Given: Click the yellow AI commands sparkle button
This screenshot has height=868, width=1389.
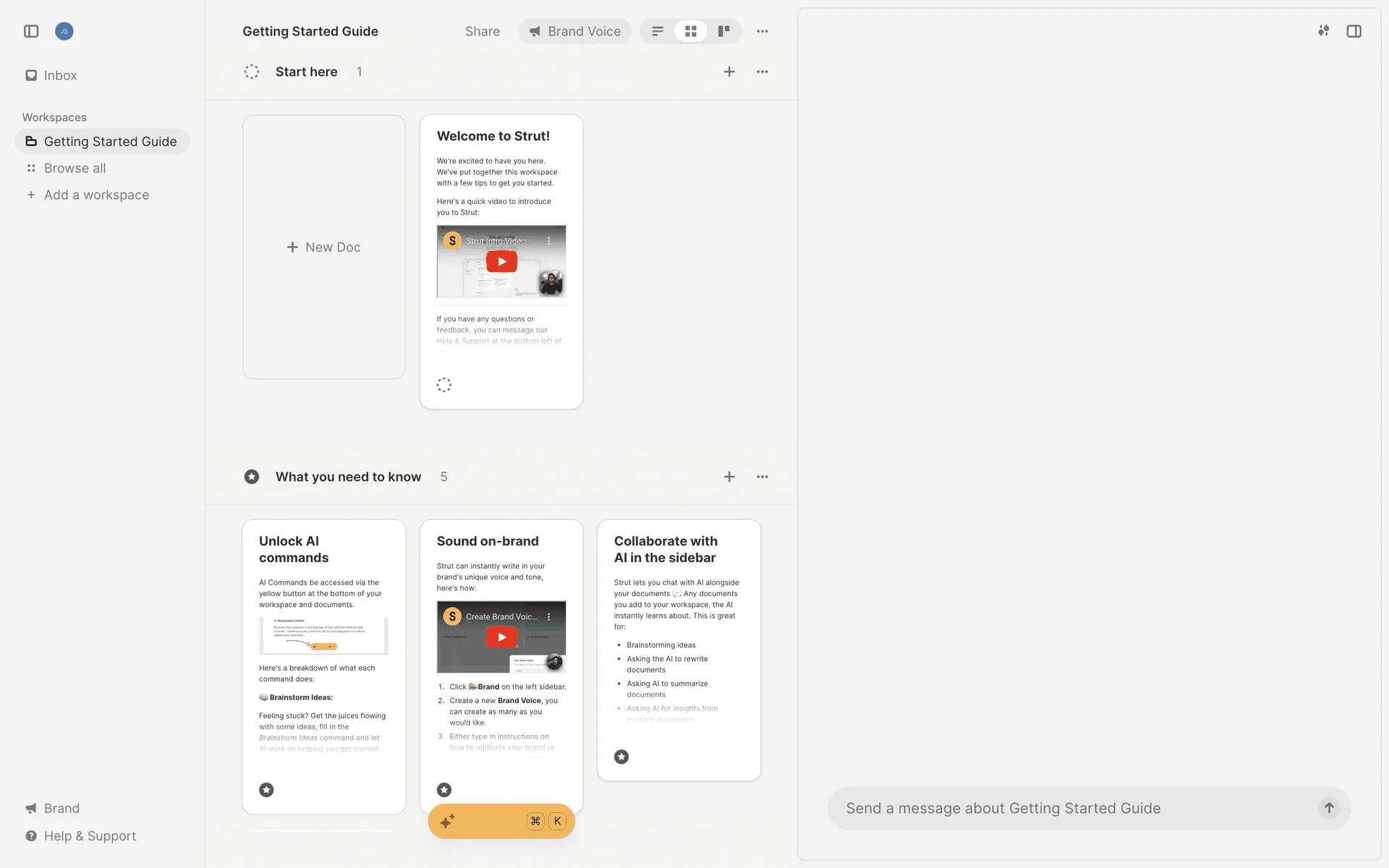Looking at the screenshot, I should (448, 821).
